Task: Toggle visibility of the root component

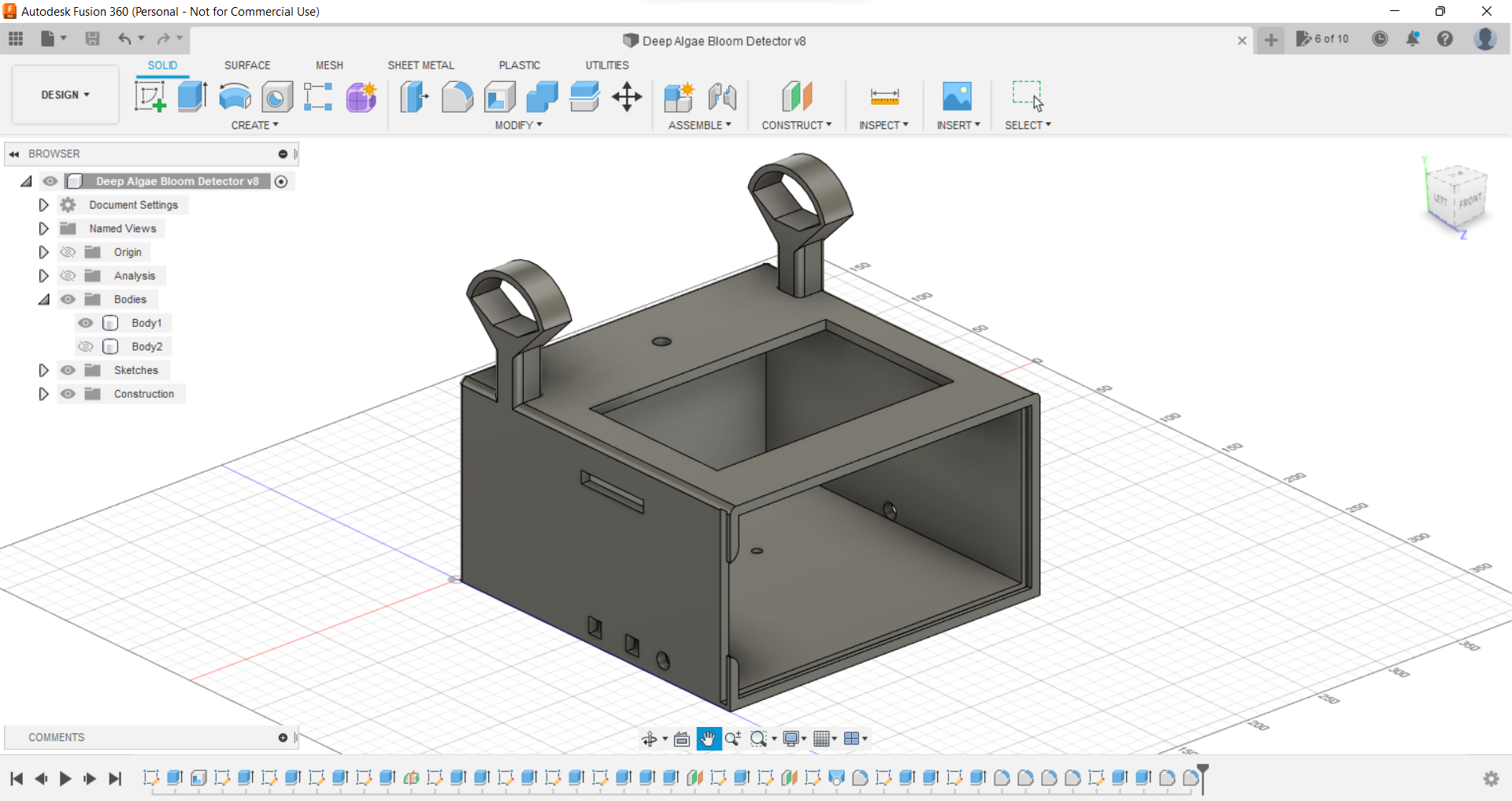Action: point(50,181)
